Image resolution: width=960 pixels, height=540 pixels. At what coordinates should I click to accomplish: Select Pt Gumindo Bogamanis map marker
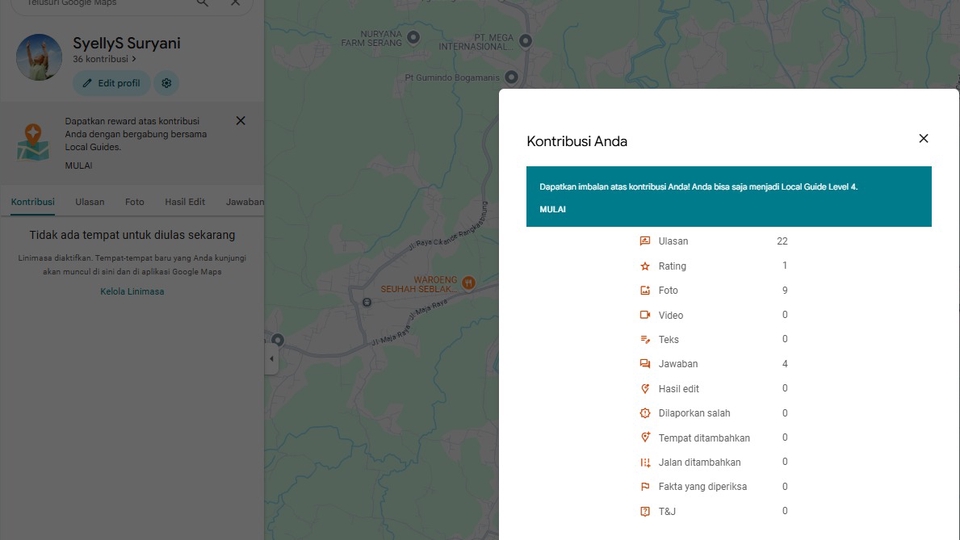[511, 77]
